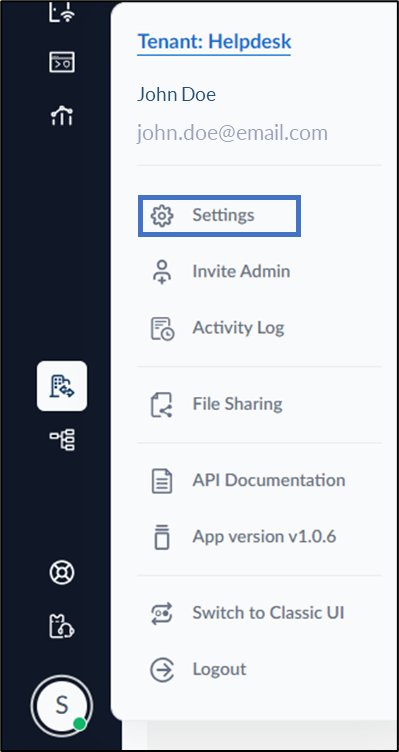Image resolution: width=399 pixels, height=752 pixels.
Task: Click the John Doe user name
Action: (x=176, y=94)
